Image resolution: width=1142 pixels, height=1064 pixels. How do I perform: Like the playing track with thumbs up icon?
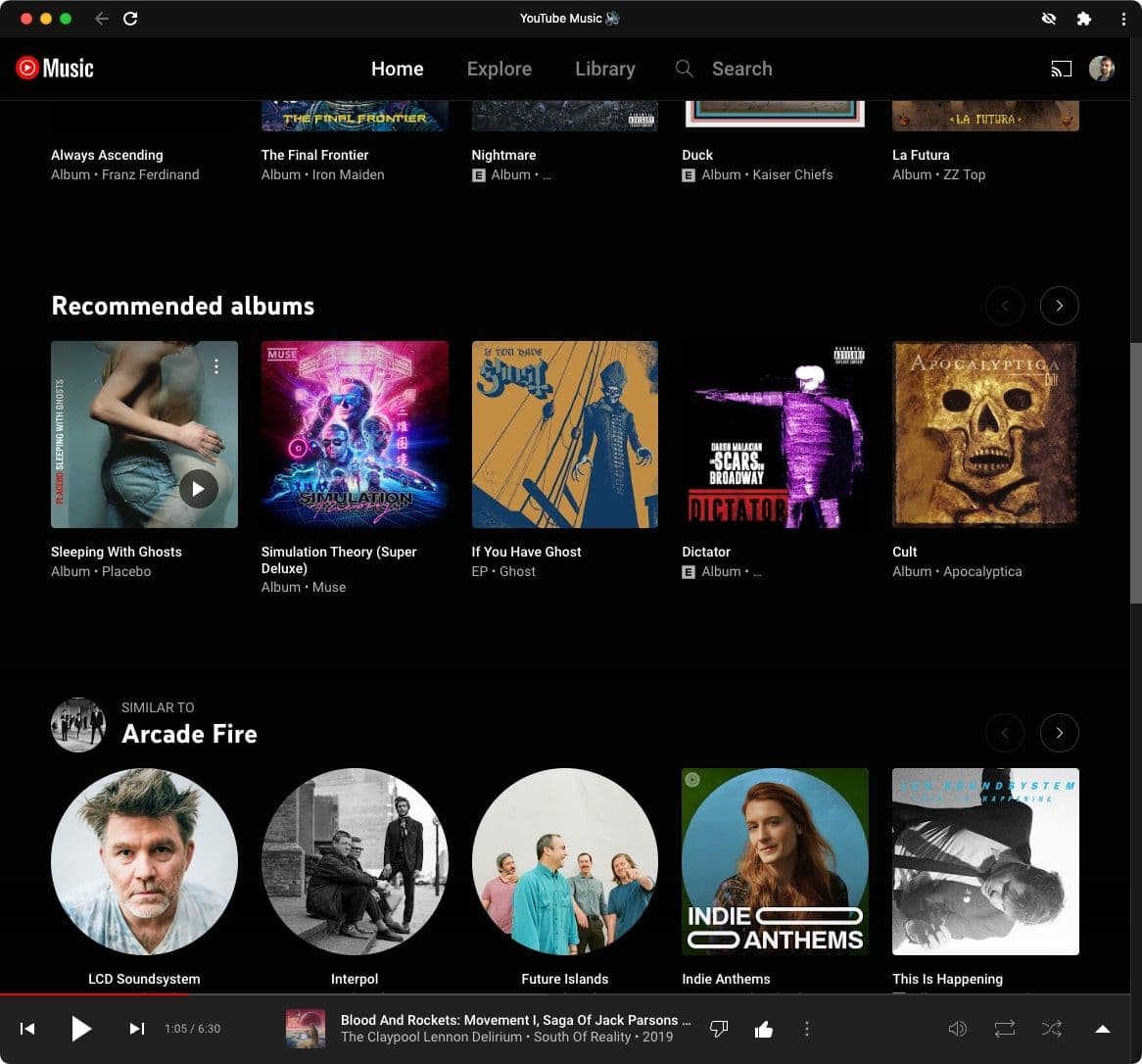click(x=764, y=1029)
